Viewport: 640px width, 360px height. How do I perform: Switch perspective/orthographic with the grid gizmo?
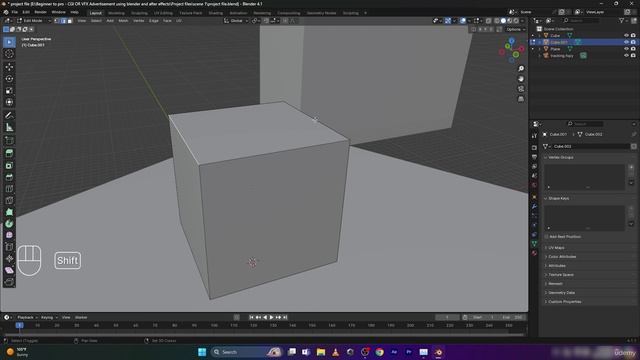pos(521,99)
